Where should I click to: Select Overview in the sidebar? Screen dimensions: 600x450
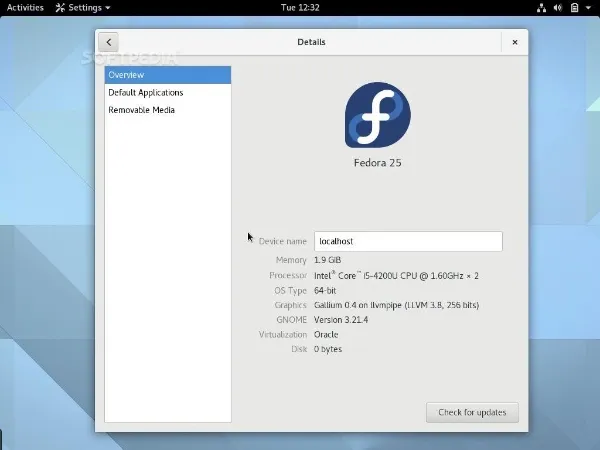(167, 75)
